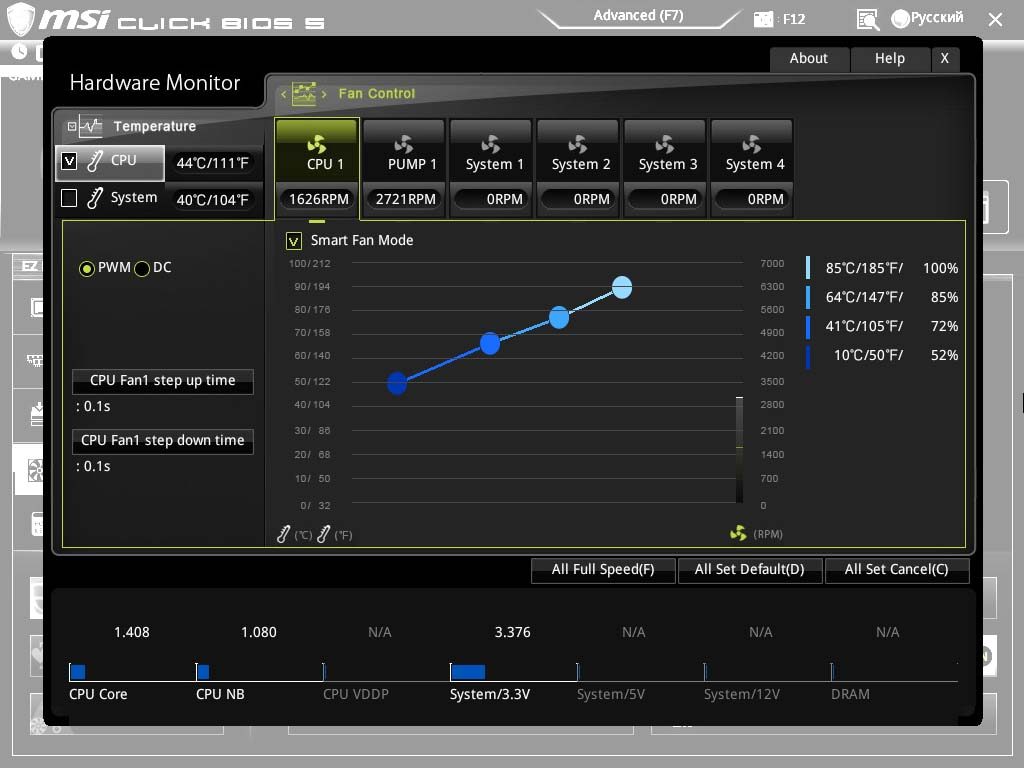
Task: Select the DC radio button
Action: pyautogui.click(x=142, y=268)
